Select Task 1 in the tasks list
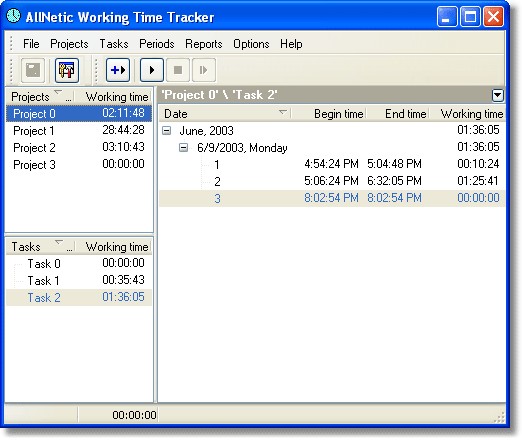 (x=79, y=280)
